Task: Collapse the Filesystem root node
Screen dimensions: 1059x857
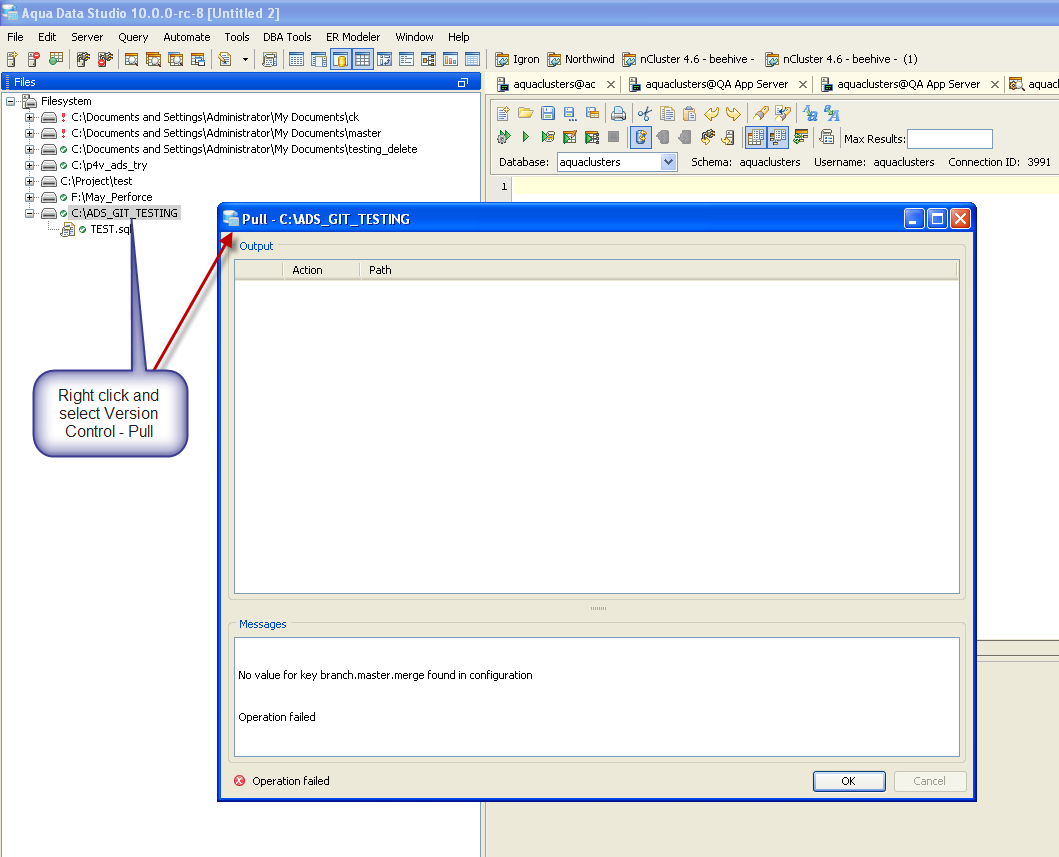Action: point(11,101)
